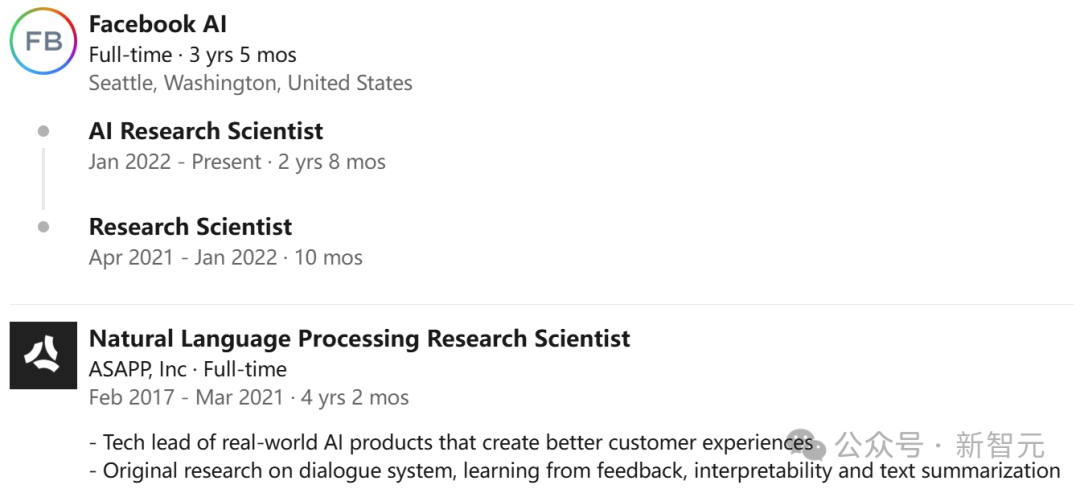Select the AI Research Scientist title
Viewport: 1080px width, 489px height.
point(206,131)
